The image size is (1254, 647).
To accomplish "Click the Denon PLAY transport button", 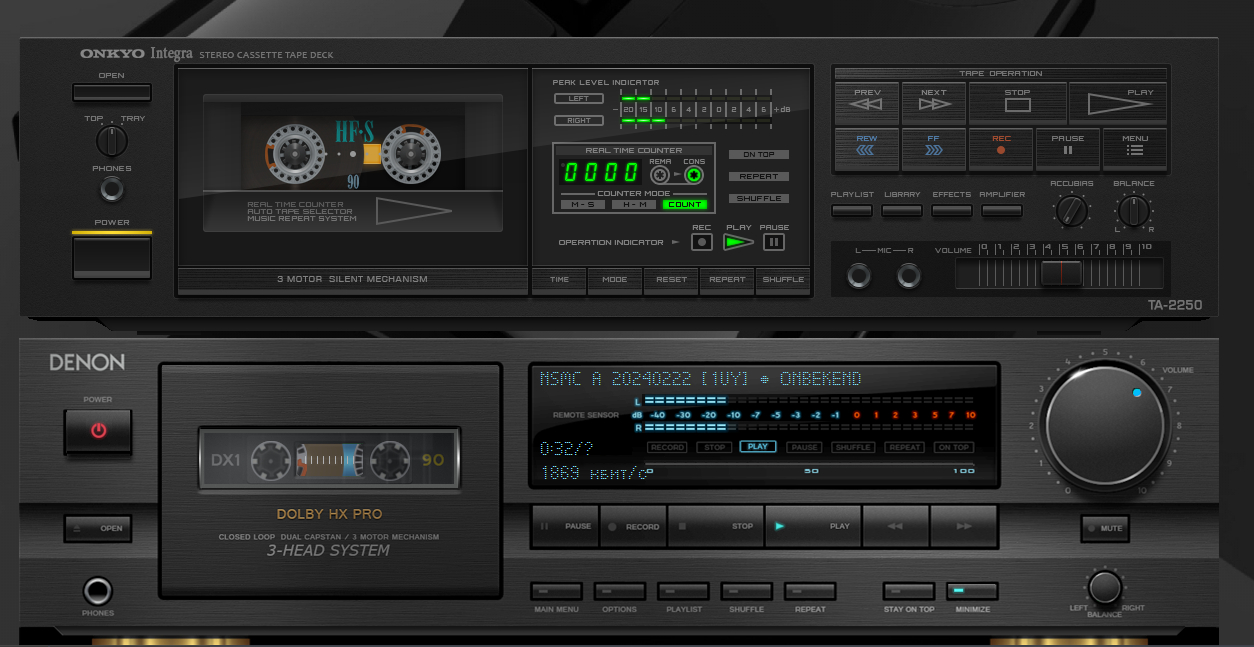I will (x=813, y=526).
